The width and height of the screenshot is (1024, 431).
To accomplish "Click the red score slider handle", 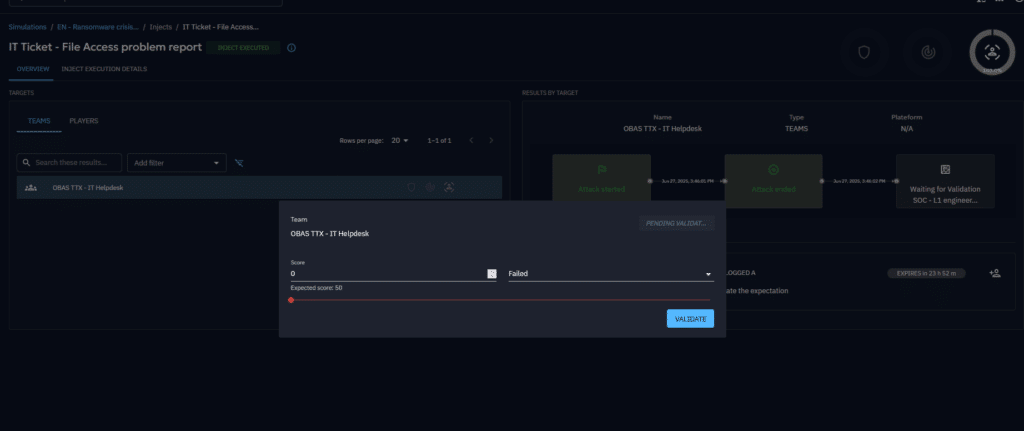I will tap(291, 300).
